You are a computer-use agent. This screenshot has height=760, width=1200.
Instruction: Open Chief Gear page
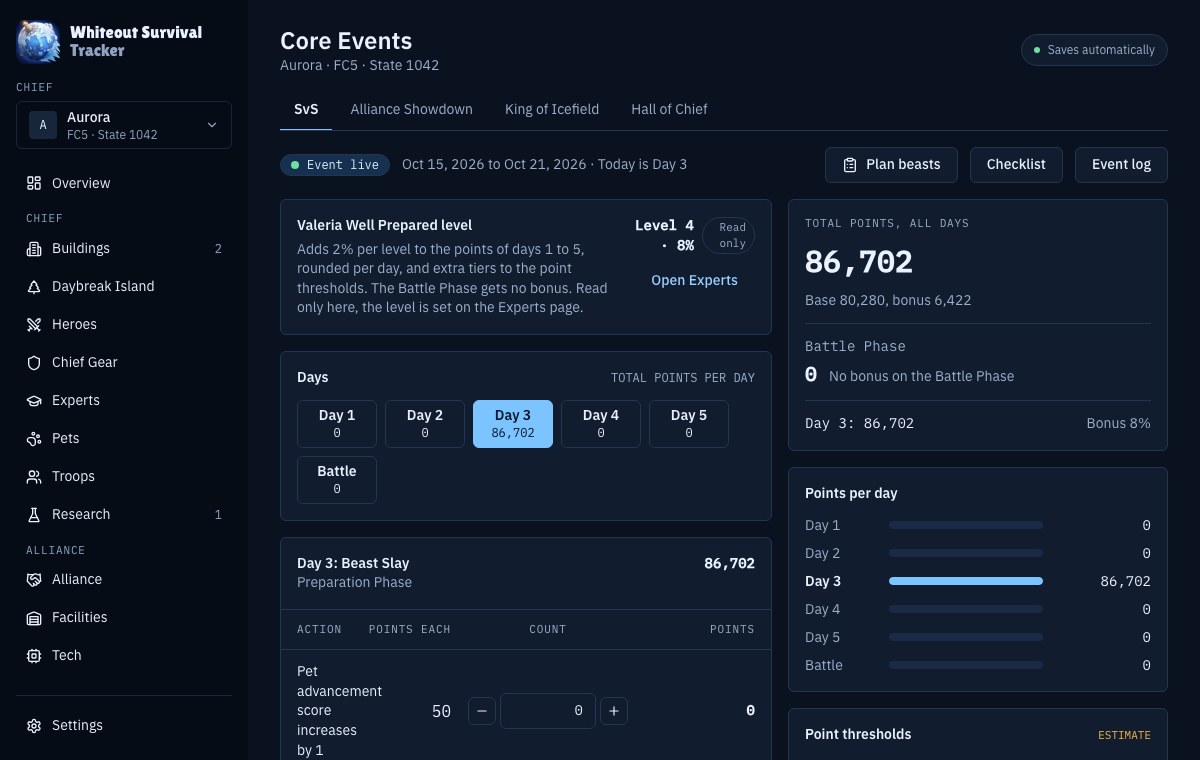[124, 362]
